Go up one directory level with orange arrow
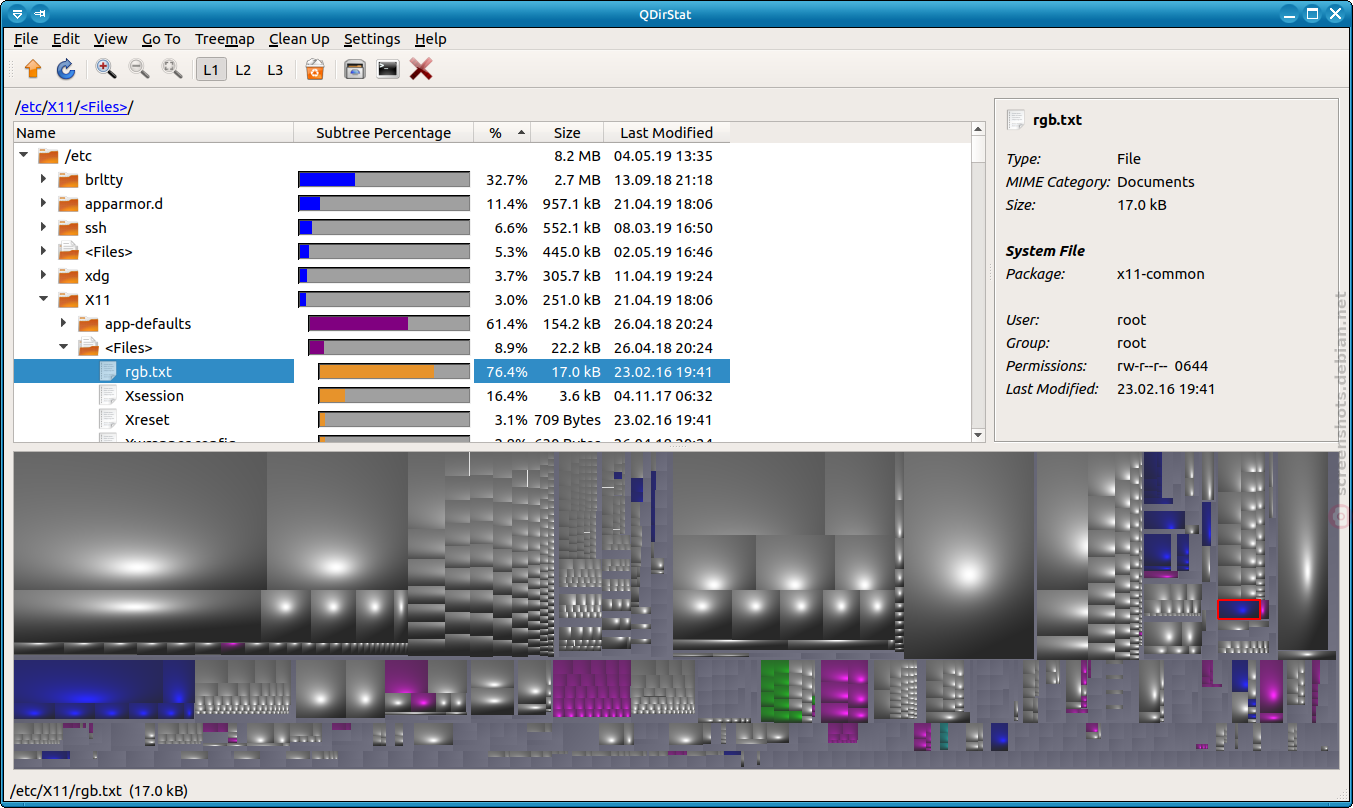This screenshot has width=1353, height=808. pyautogui.click(x=33, y=69)
